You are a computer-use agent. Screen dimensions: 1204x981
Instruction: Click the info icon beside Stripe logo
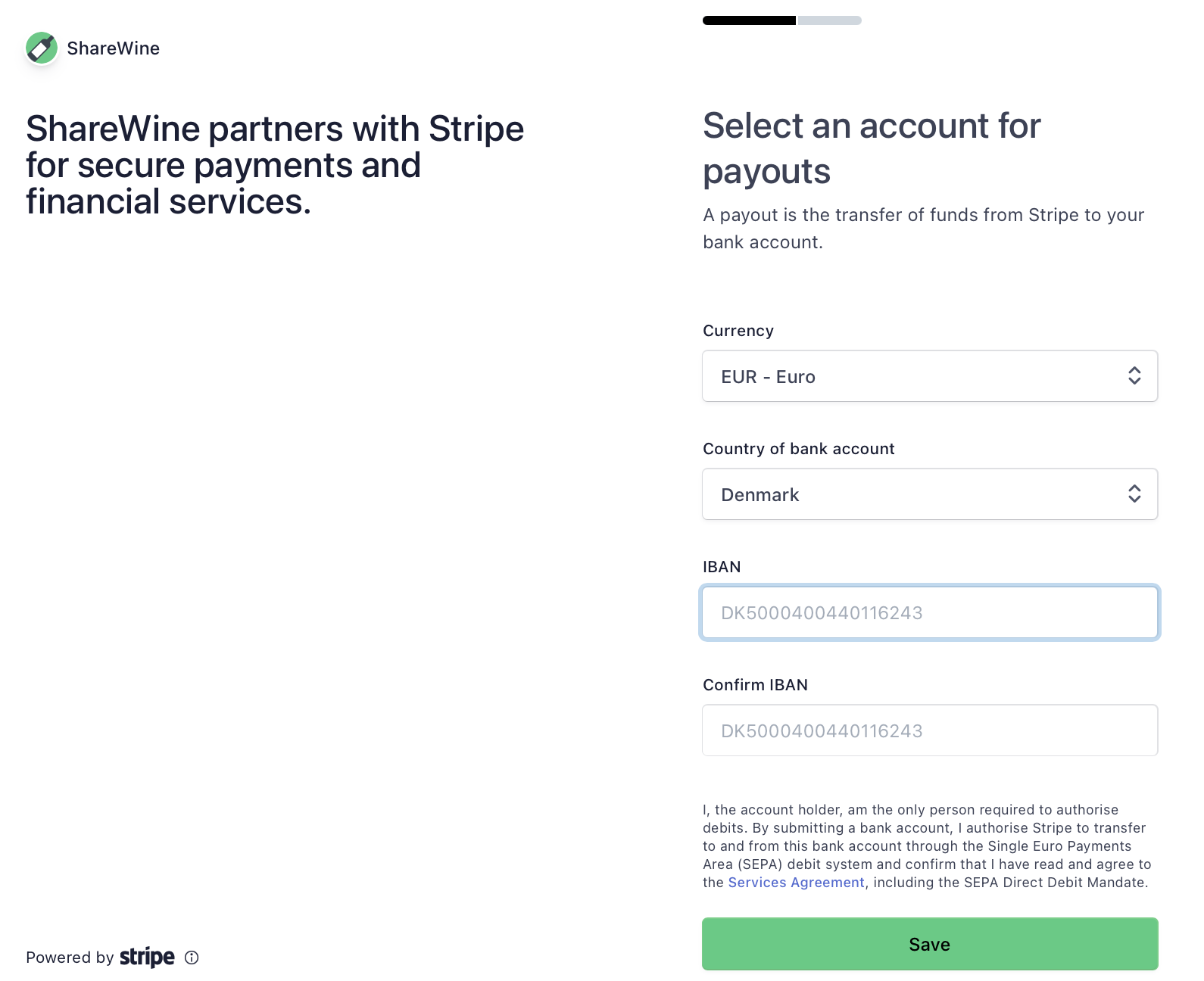[192, 958]
